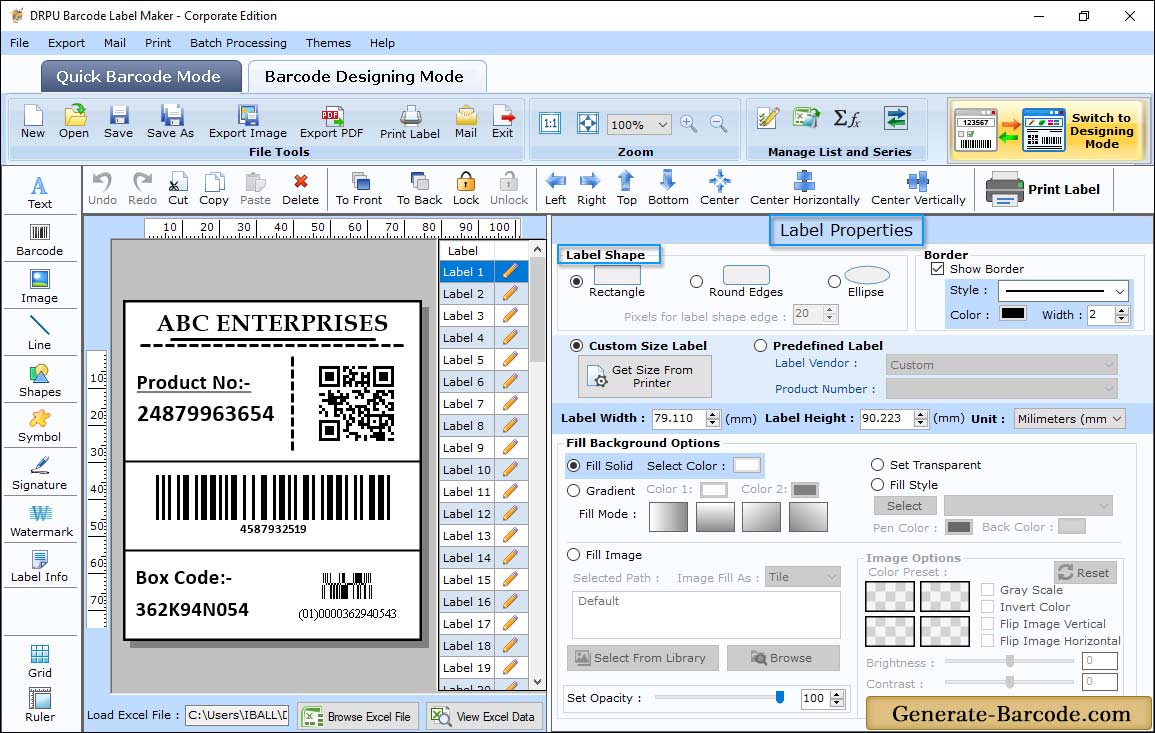This screenshot has width=1155, height=733.
Task: Toggle the Grid display icon
Action: (x=39, y=661)
